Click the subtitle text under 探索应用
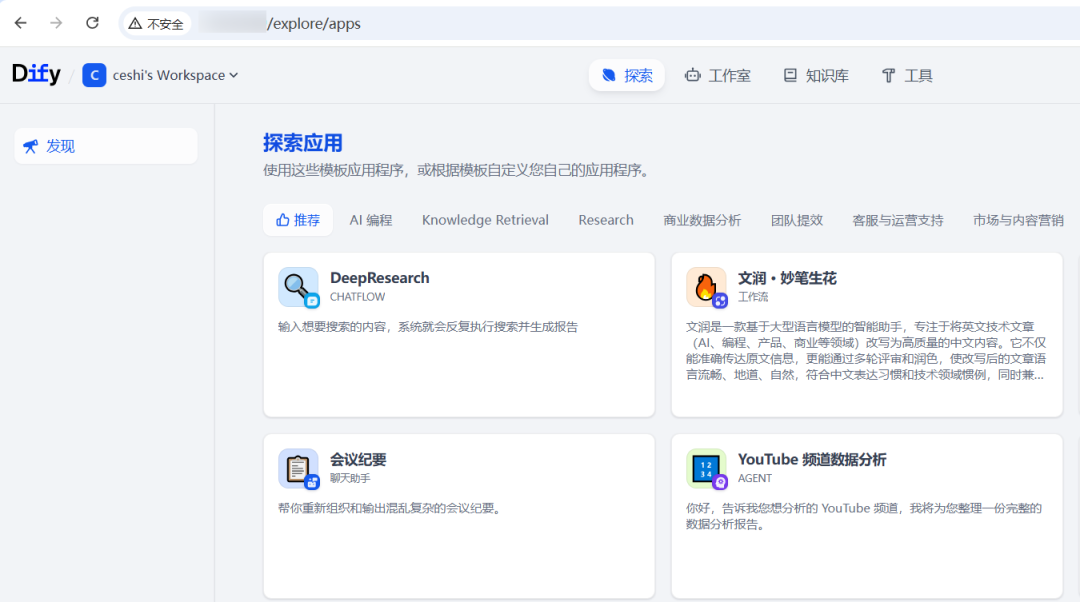This screenshot has width=1080, height=602. pos(456,171)
